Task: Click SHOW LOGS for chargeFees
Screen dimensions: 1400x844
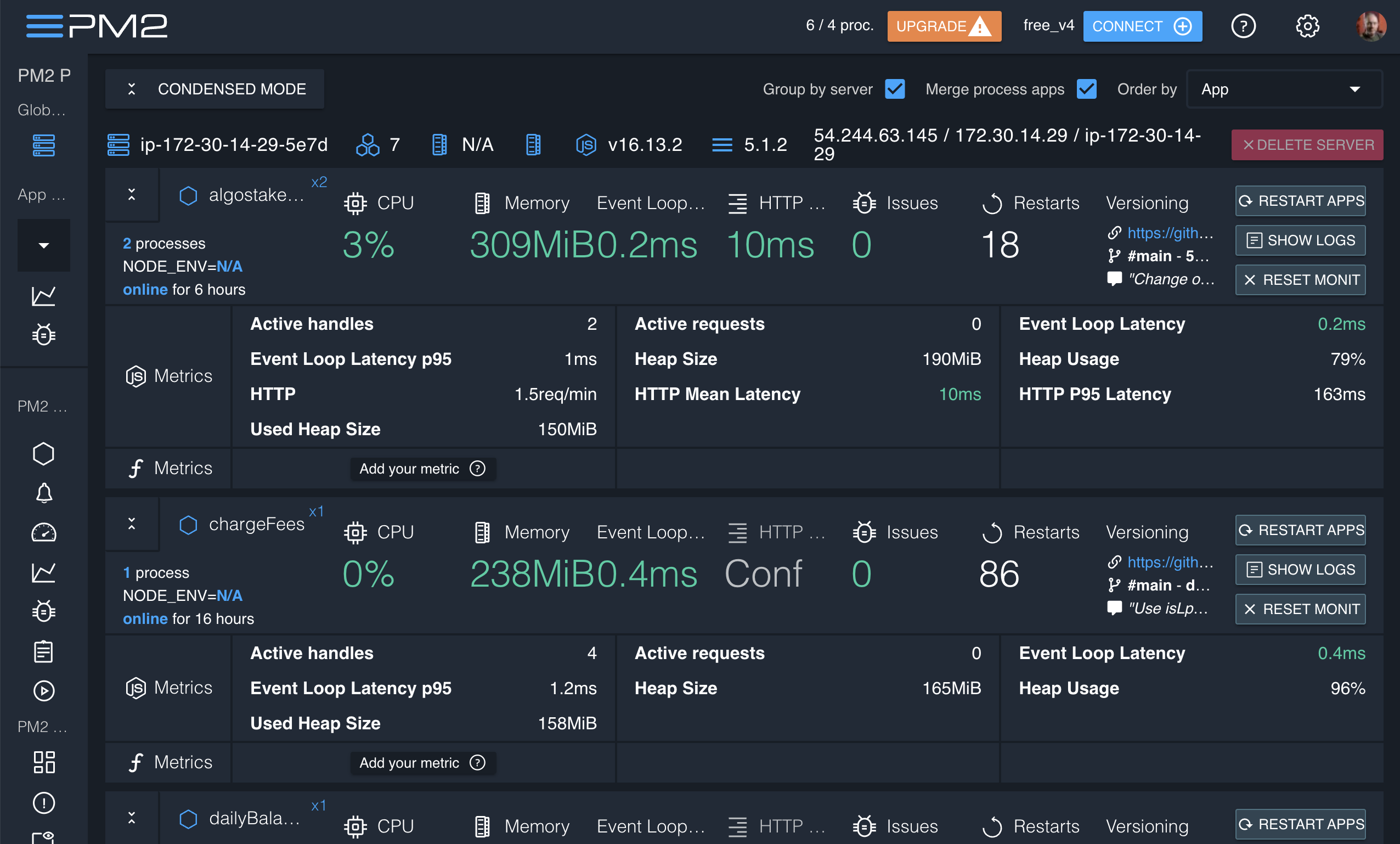Action: [1300, 570]
